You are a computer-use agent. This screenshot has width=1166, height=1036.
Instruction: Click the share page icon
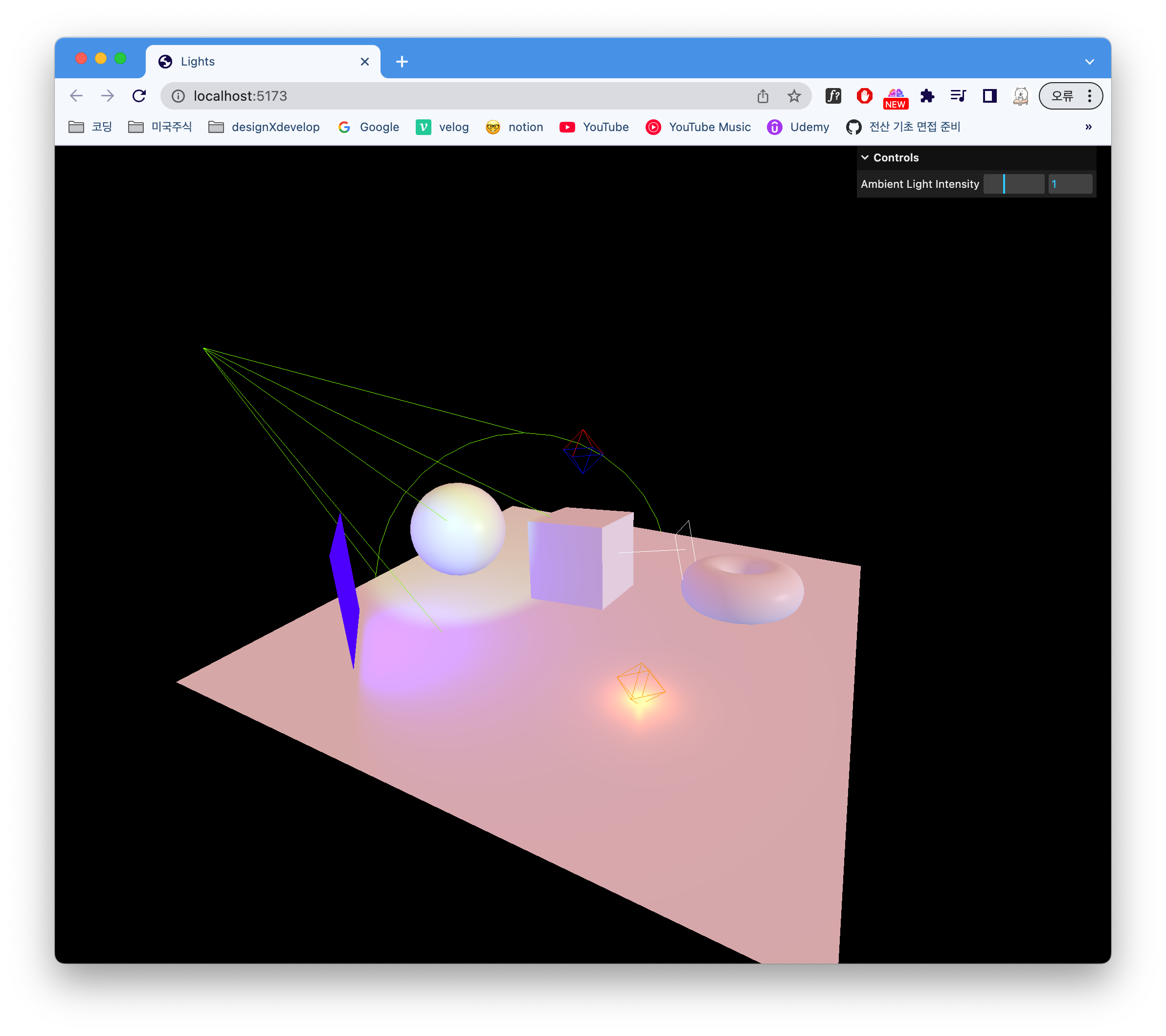762,96
